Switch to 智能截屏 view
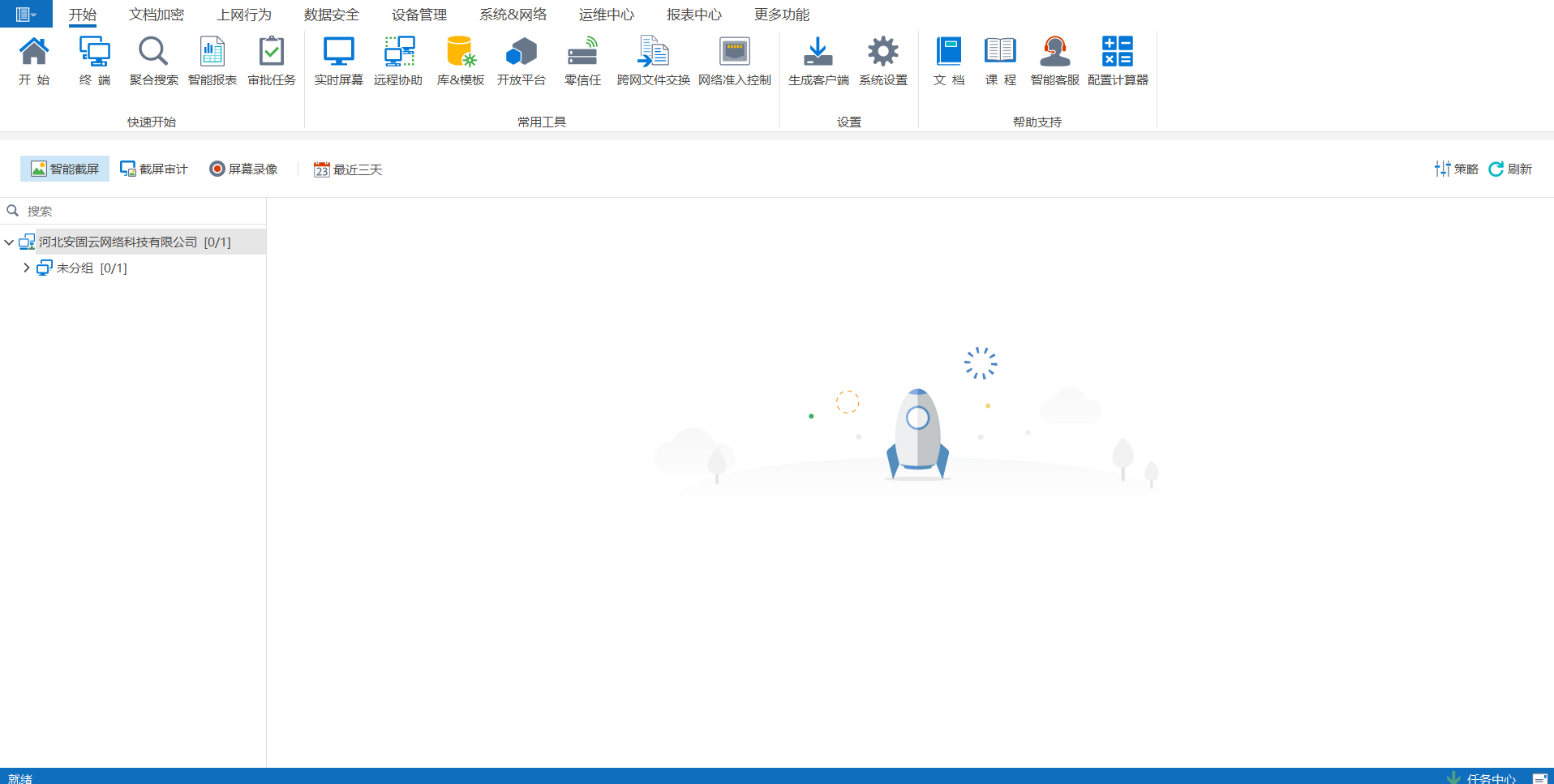 pyautogui.click(x=65, y=169)
